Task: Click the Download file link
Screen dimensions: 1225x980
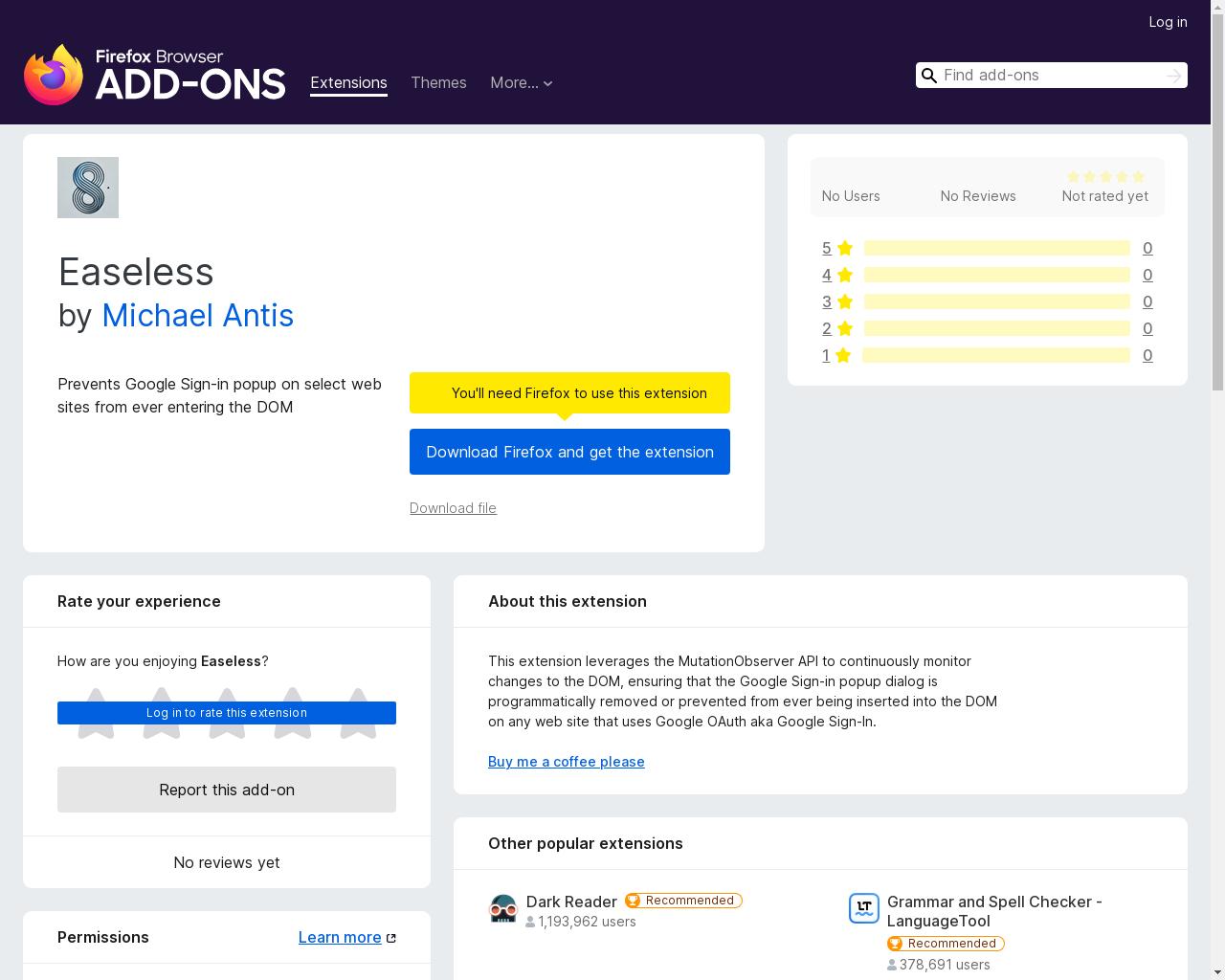Action: tap(453, 508)
